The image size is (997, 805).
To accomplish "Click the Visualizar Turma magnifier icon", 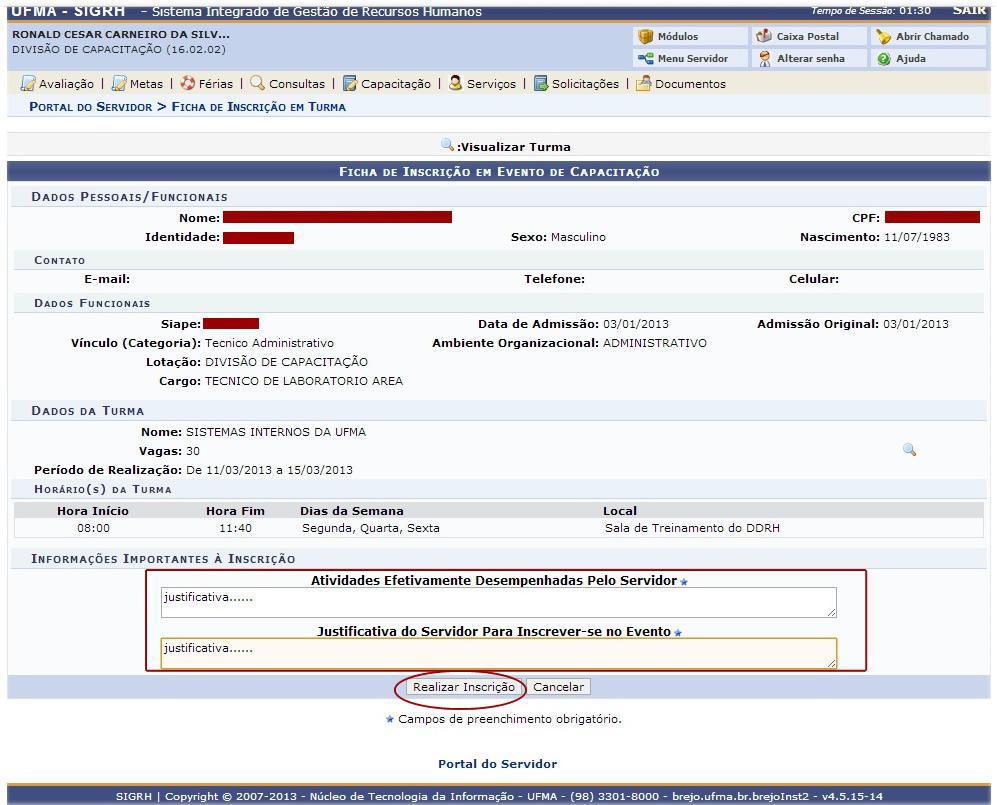I will click(448, 146).
